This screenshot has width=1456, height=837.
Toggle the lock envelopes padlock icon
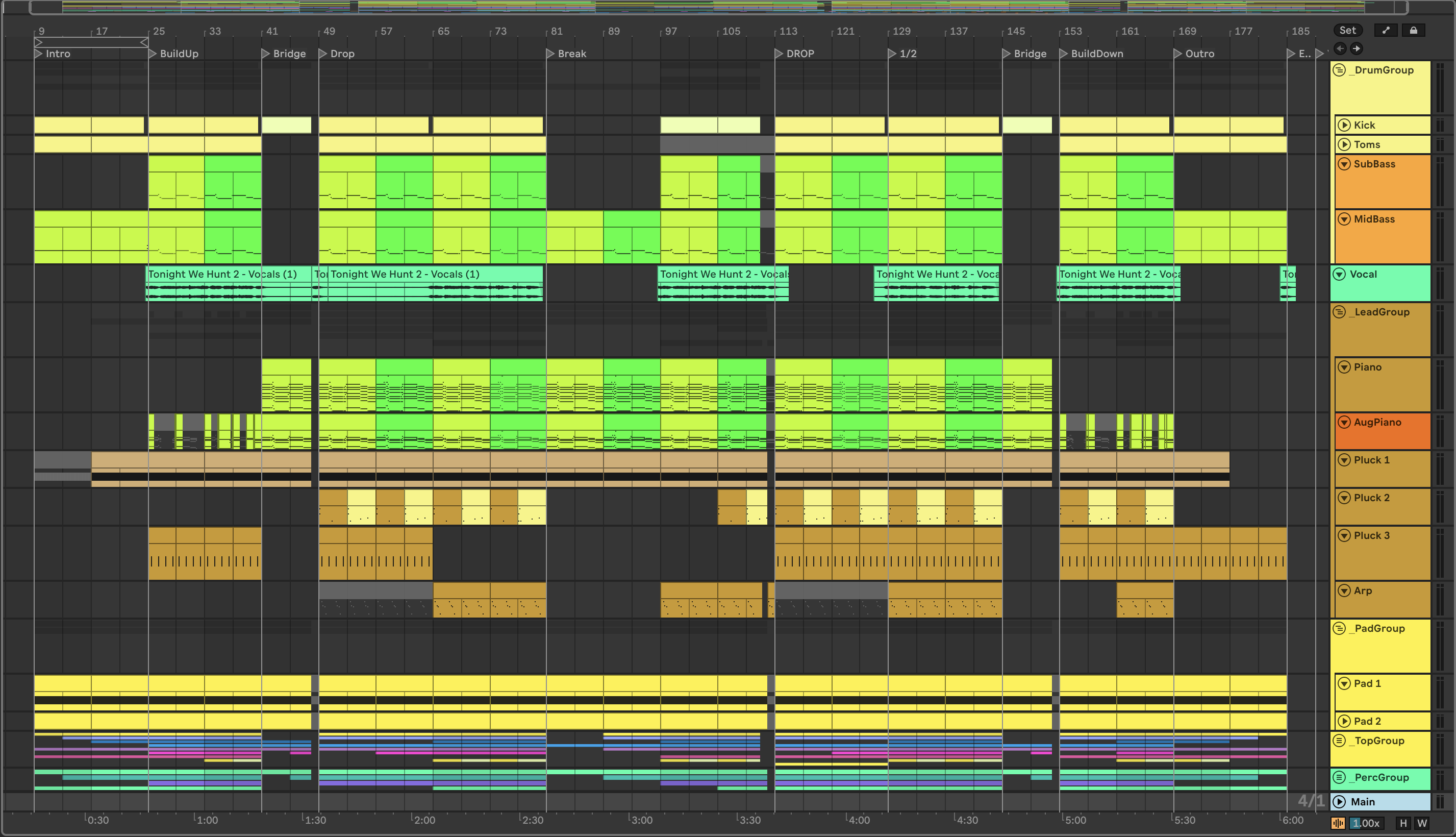pos(1413,31)
